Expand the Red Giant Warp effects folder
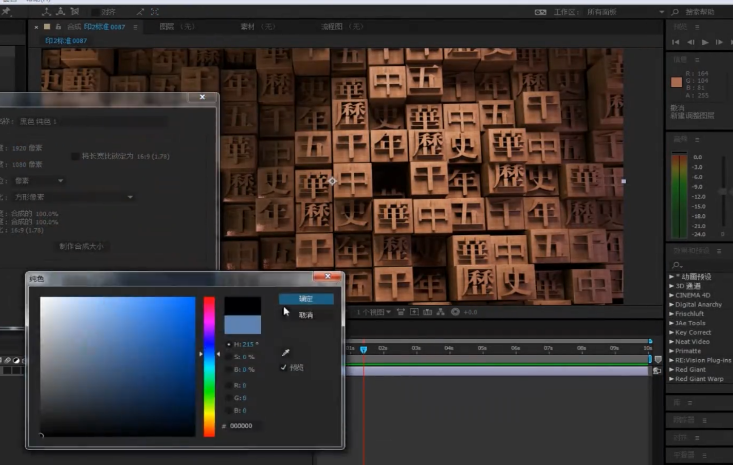 click(x=671, y=379)
